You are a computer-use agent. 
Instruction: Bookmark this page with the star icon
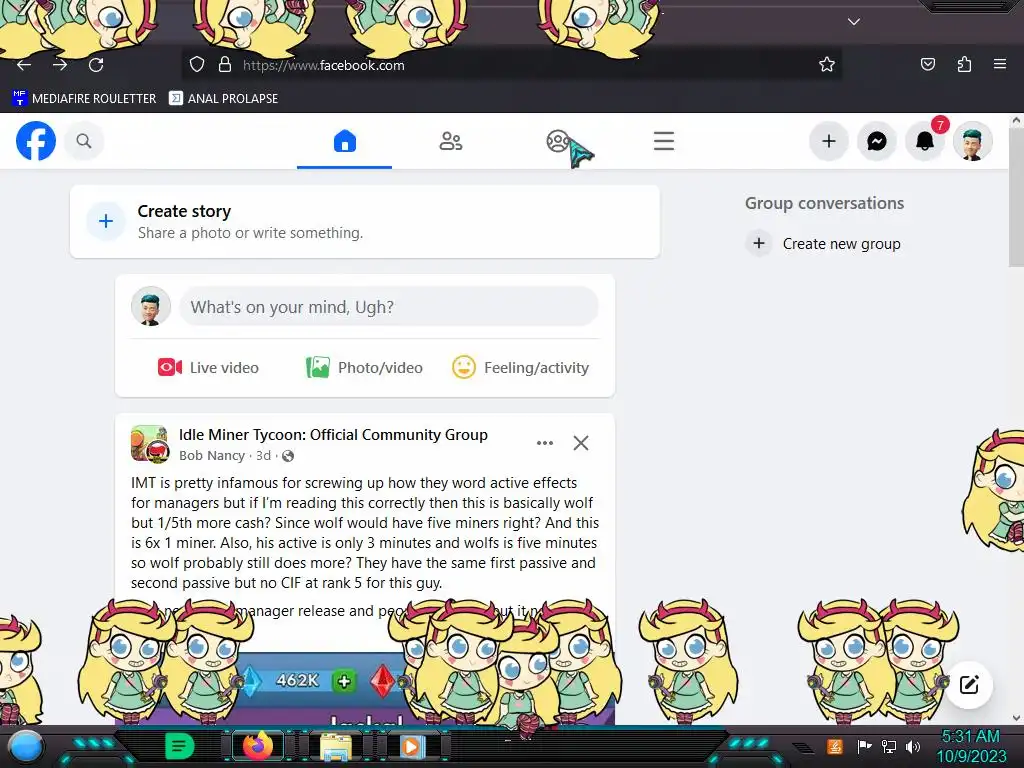[x=827, y=65]
